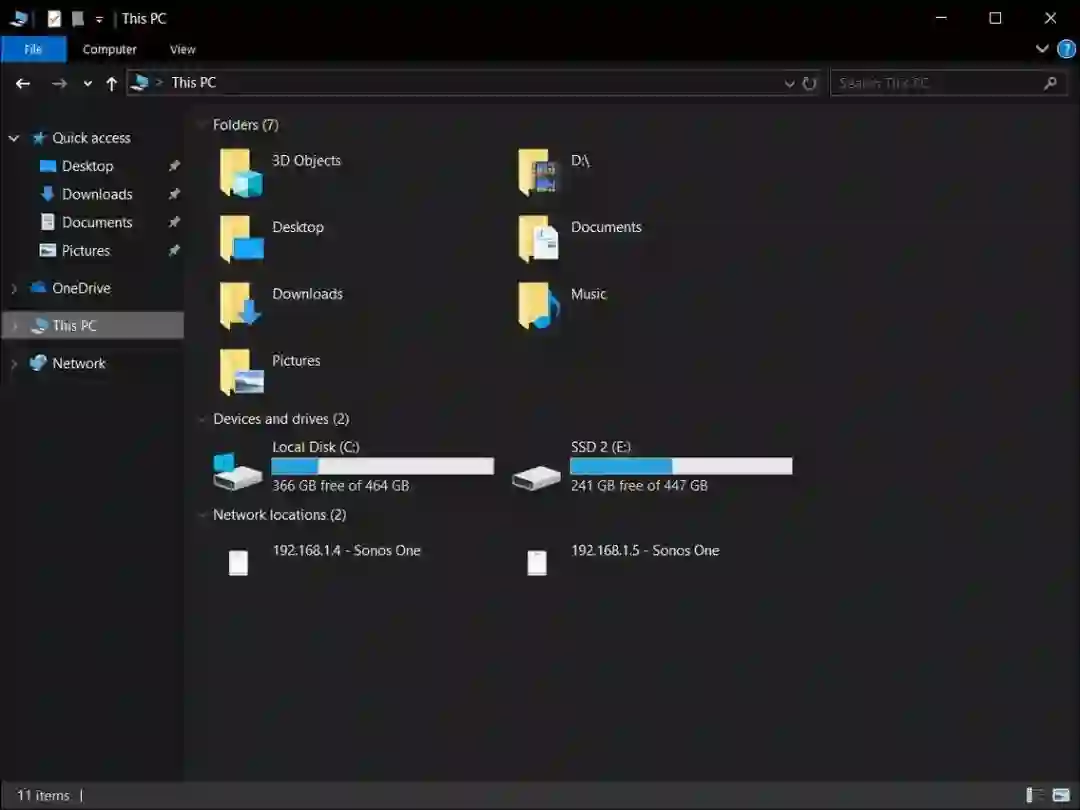1080x810 pixels.
Task: Expand the OneDrive tree node
Action: pos(14,289)
